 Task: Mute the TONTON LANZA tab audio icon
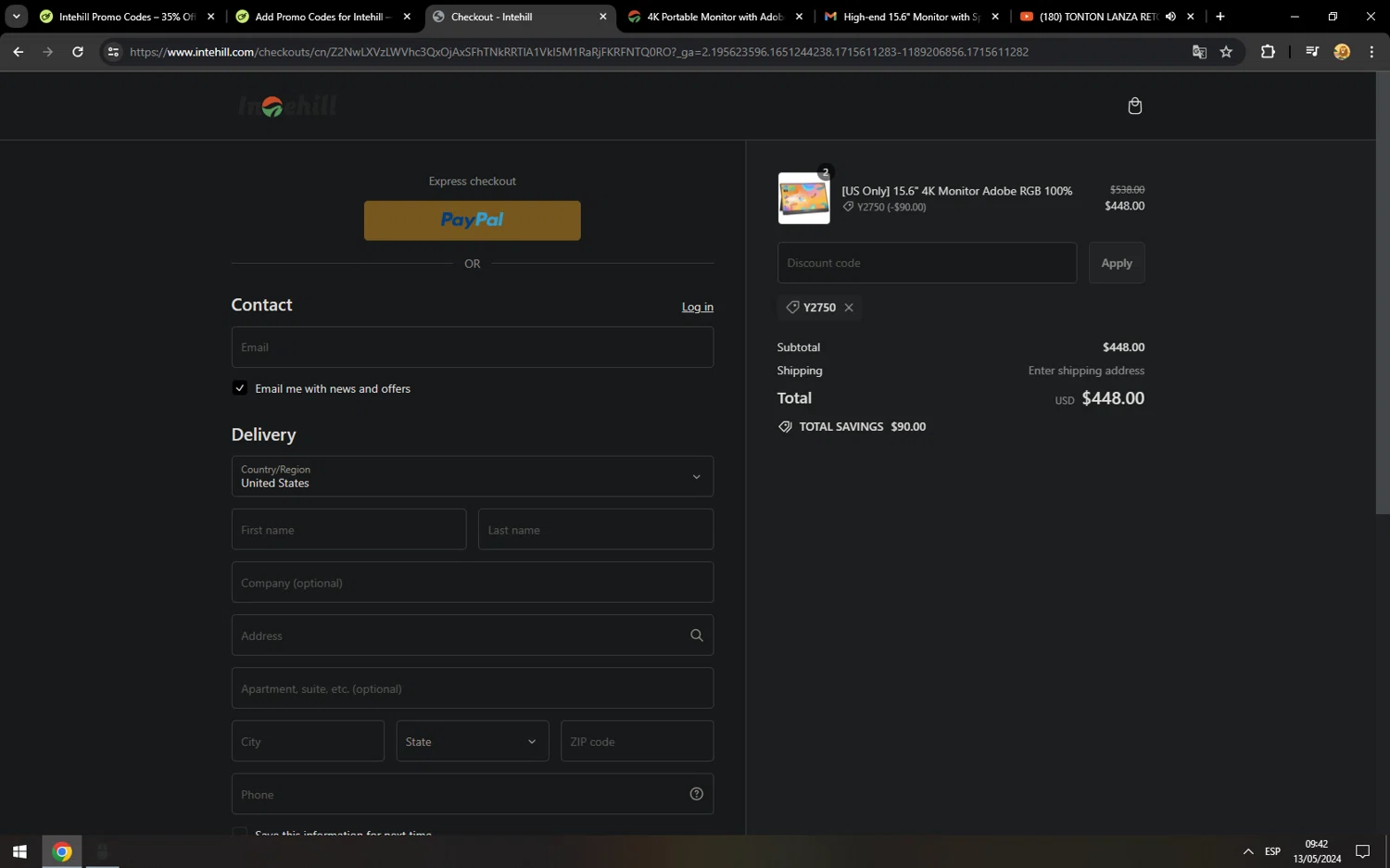tap(1170, 17)
